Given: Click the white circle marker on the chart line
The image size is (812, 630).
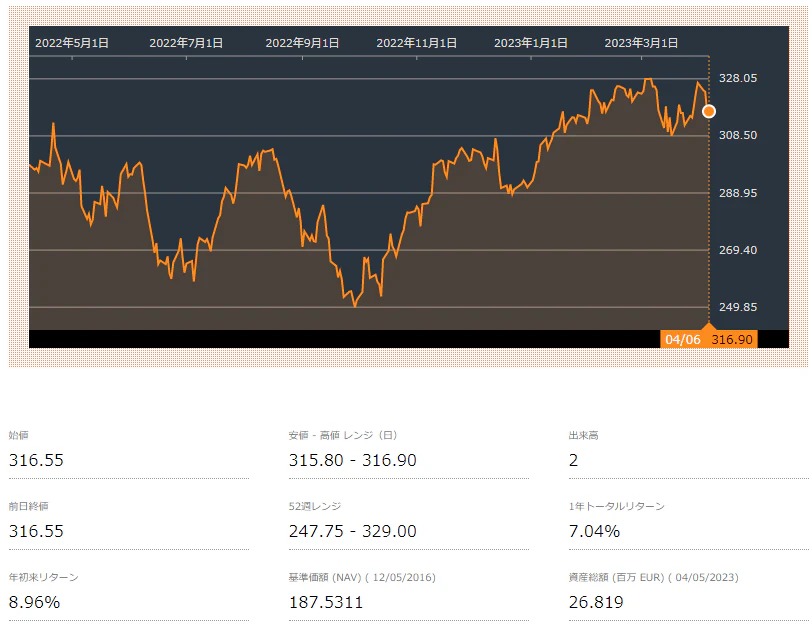Looking at the screenshot, I should (x=709, y=111).
